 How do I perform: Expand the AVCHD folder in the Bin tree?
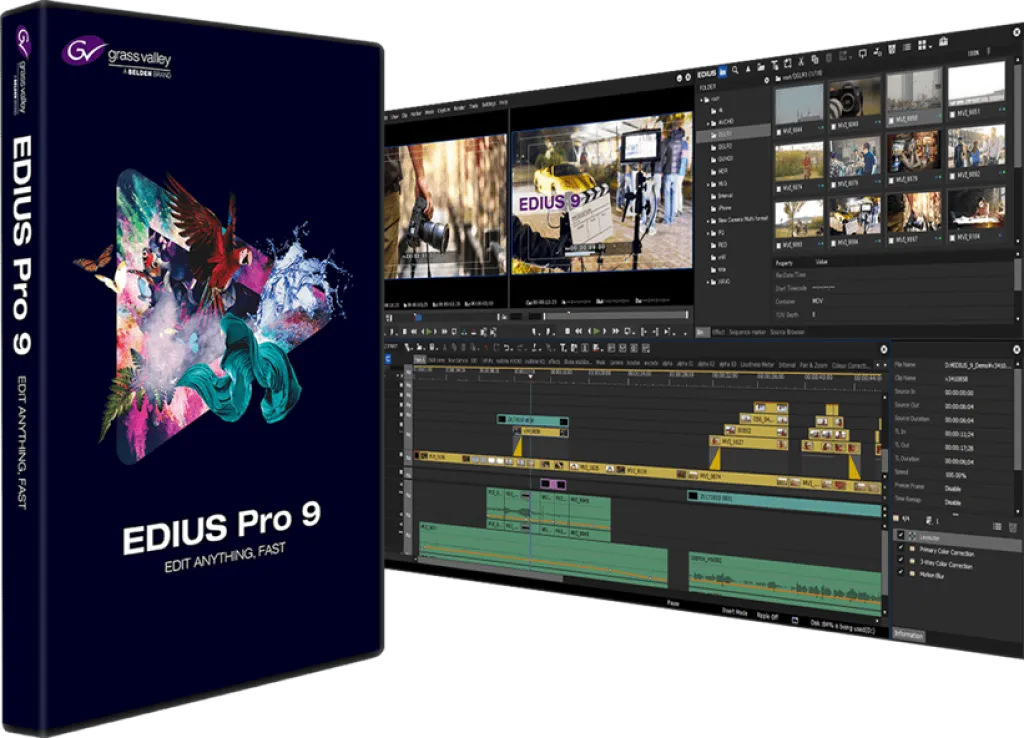tap(708, 123)
